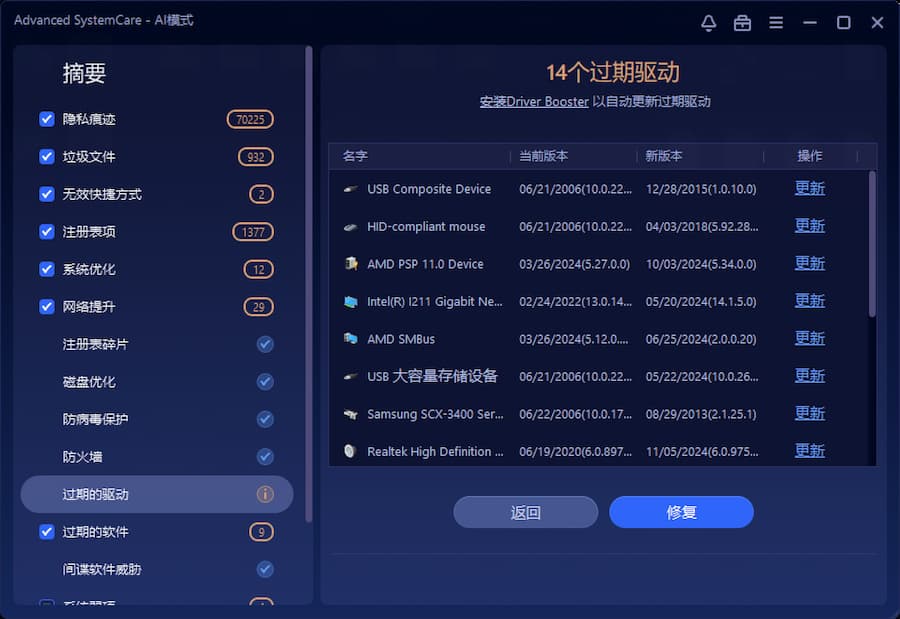
Task: Select the 过期的驱动 summary item
Action: point(157,494)
